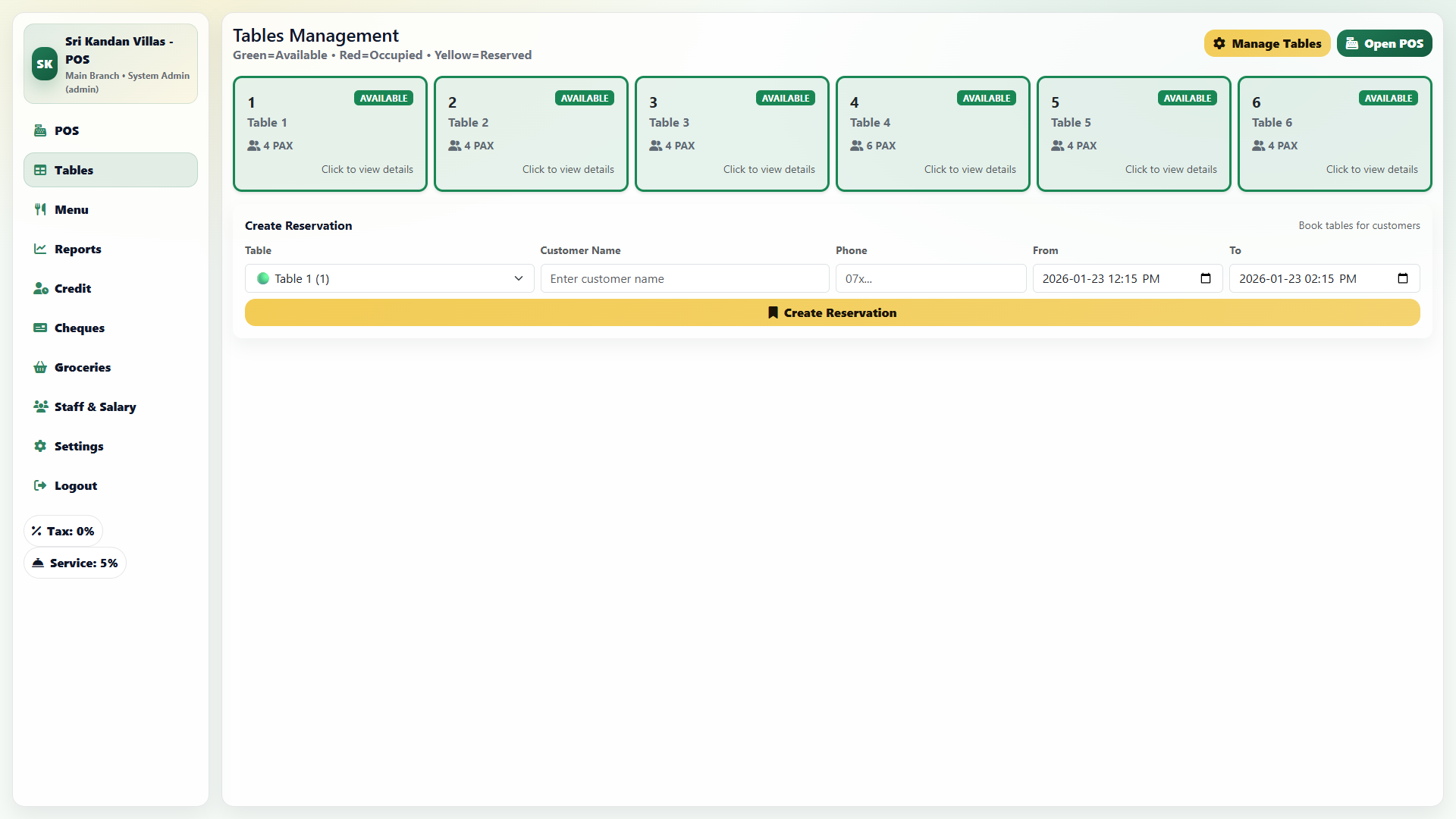Click the Settings gear icon in sidebar

pyautogui.click(x=40, y=446)
